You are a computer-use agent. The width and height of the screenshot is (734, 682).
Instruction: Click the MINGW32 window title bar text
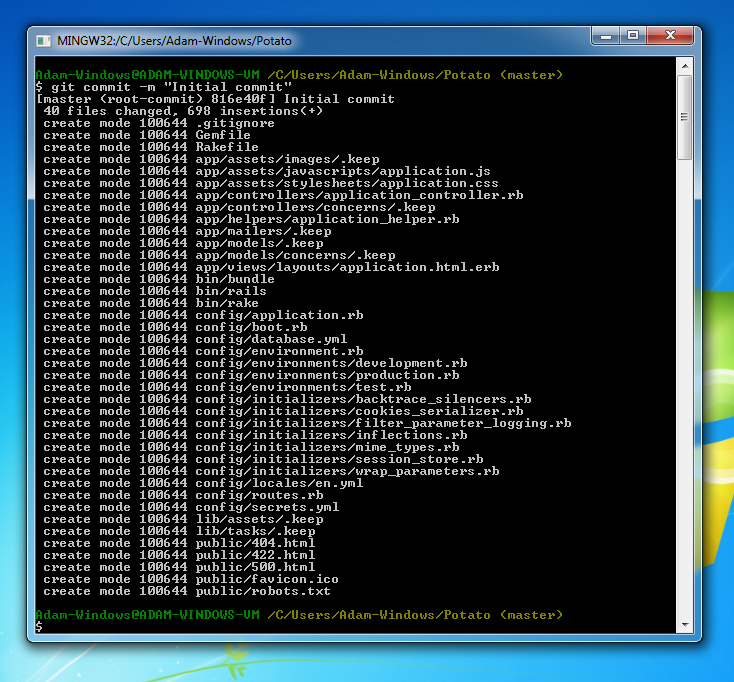(174, 41)
